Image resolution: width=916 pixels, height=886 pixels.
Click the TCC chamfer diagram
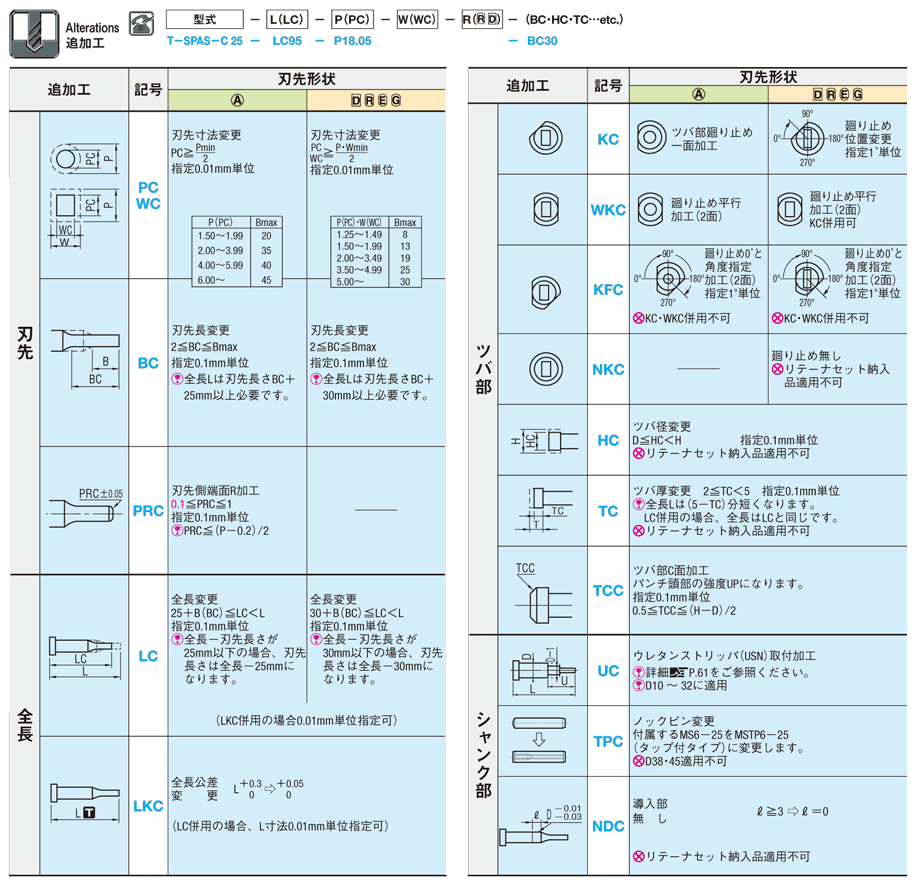(545, 590)
